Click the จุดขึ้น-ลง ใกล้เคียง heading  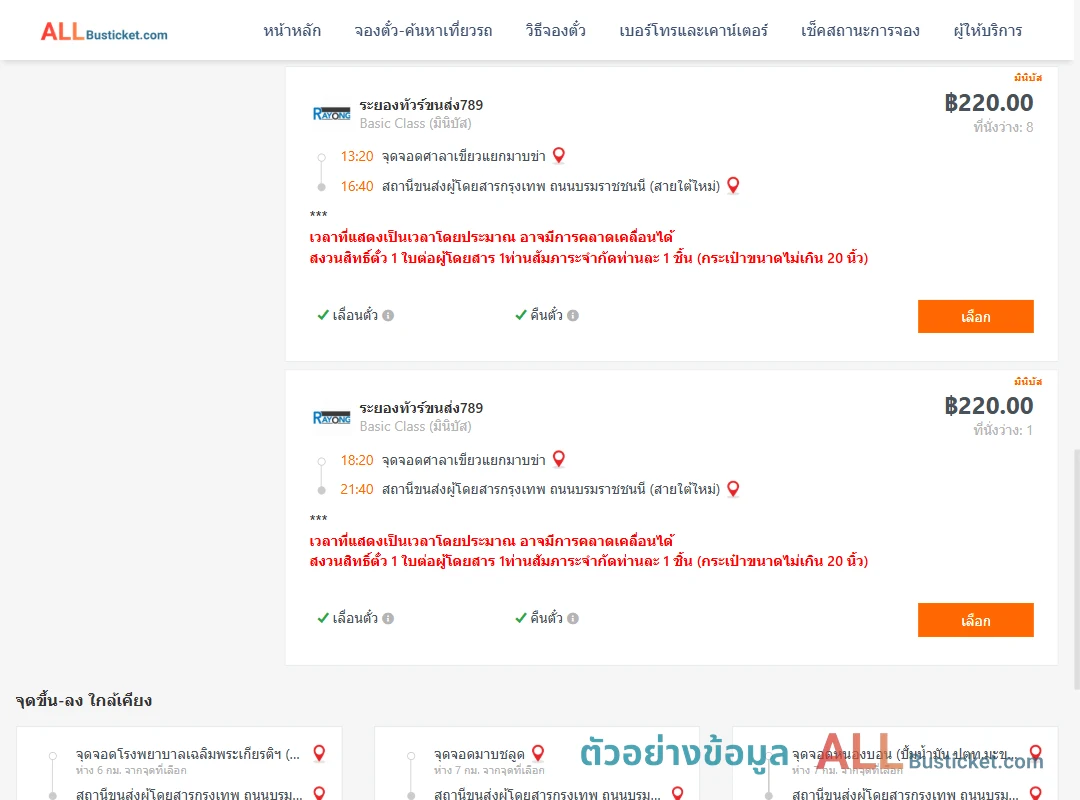tap(83, 700)
